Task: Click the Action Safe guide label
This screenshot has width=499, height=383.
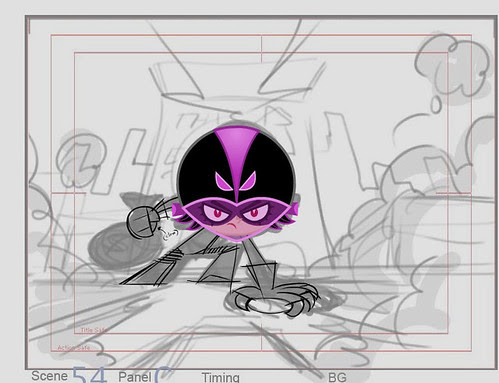Action: click(74, 348)
